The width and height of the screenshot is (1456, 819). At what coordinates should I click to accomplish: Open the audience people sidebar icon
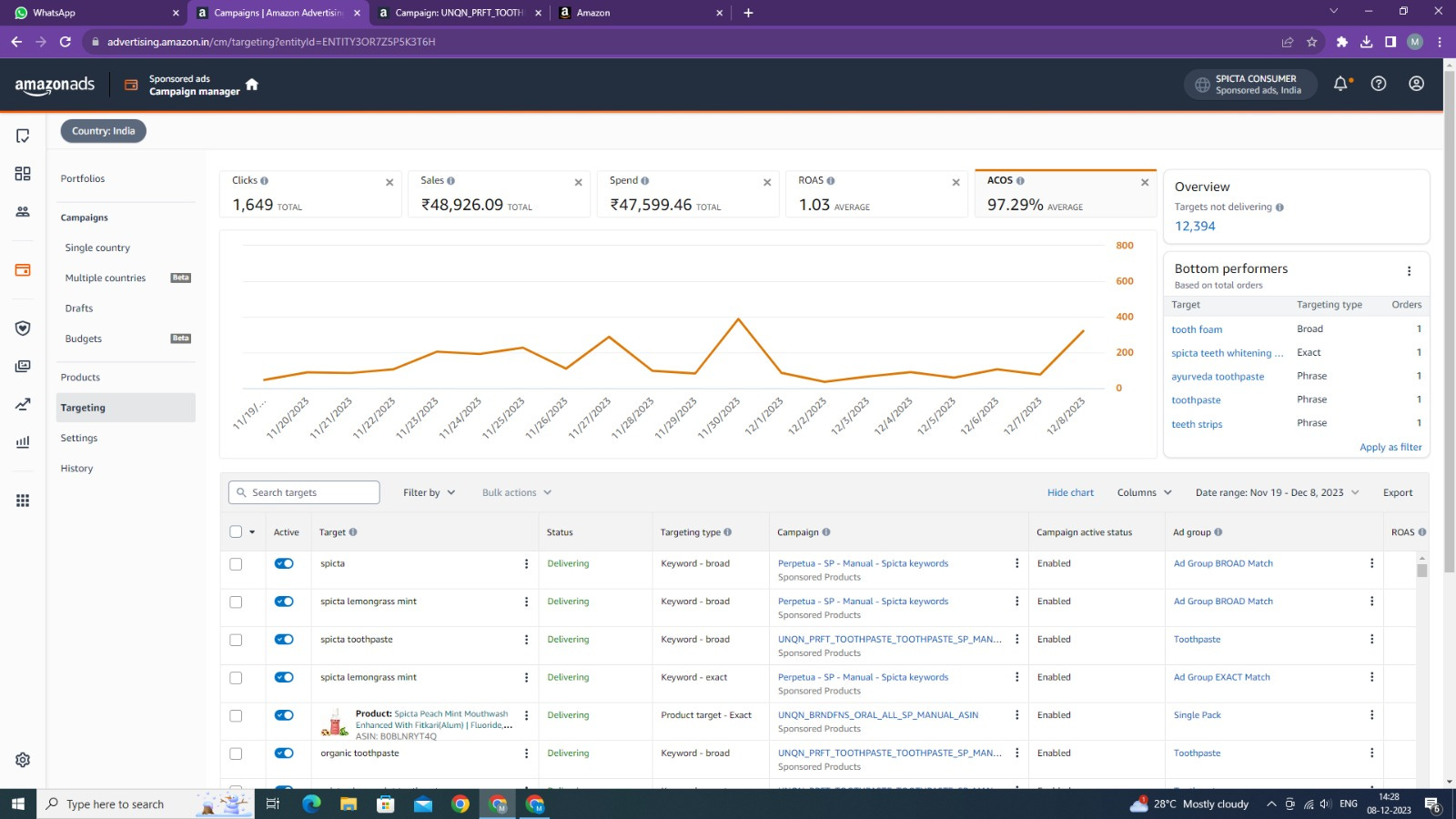23,212
